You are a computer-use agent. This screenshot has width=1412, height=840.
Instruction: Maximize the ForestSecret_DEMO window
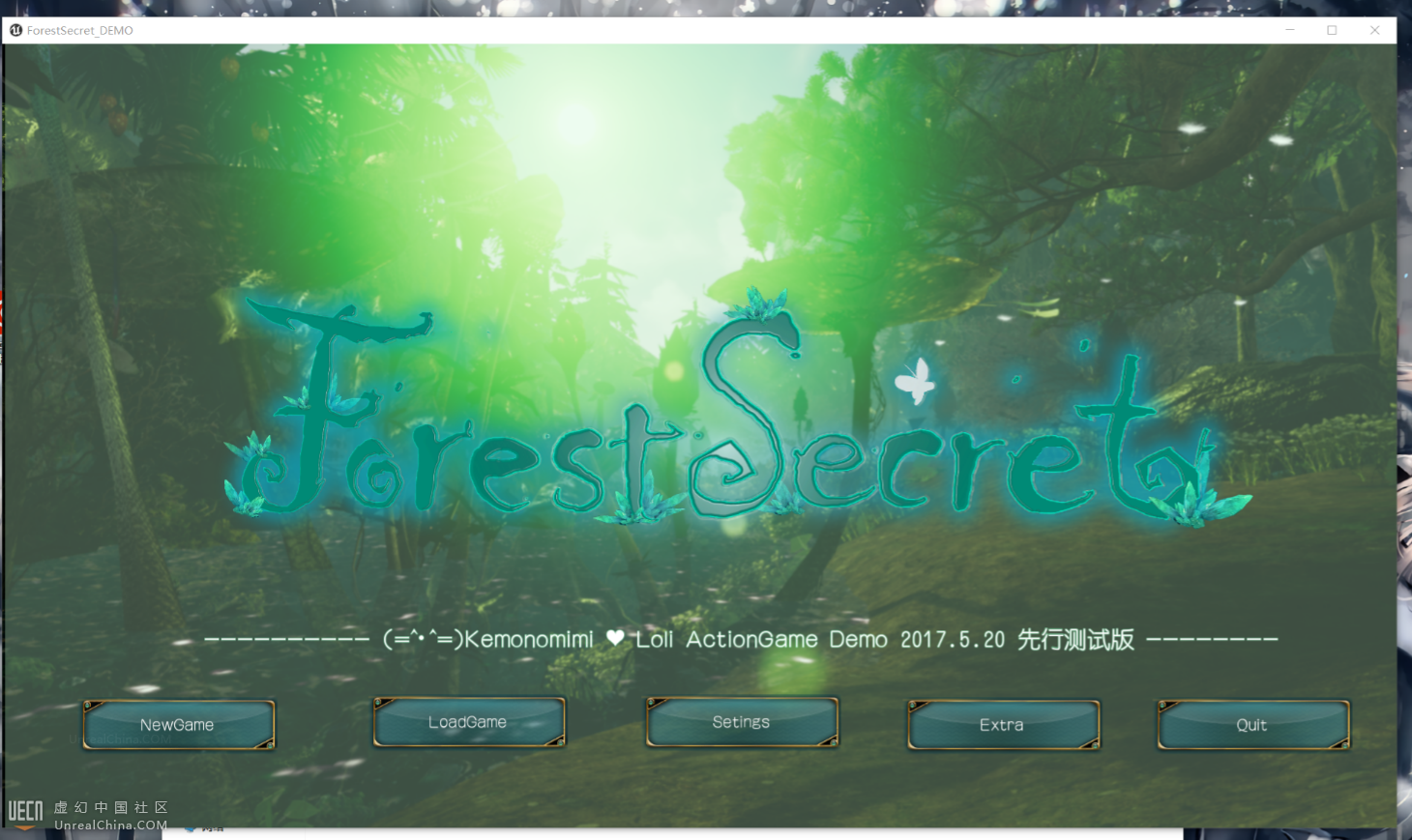click(x=1332, y=30)
